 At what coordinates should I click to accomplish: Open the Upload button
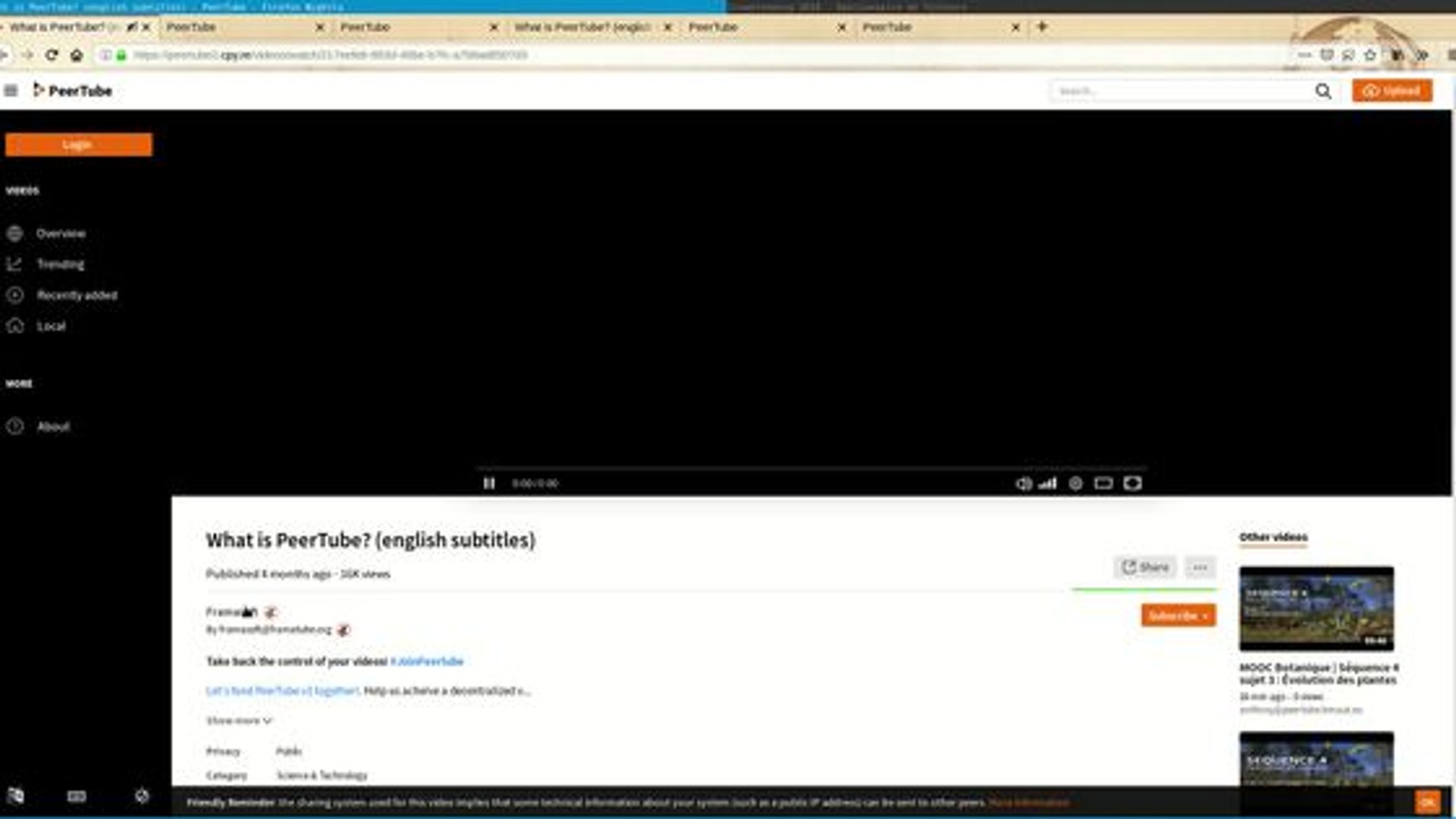(x=1392, y=91)
